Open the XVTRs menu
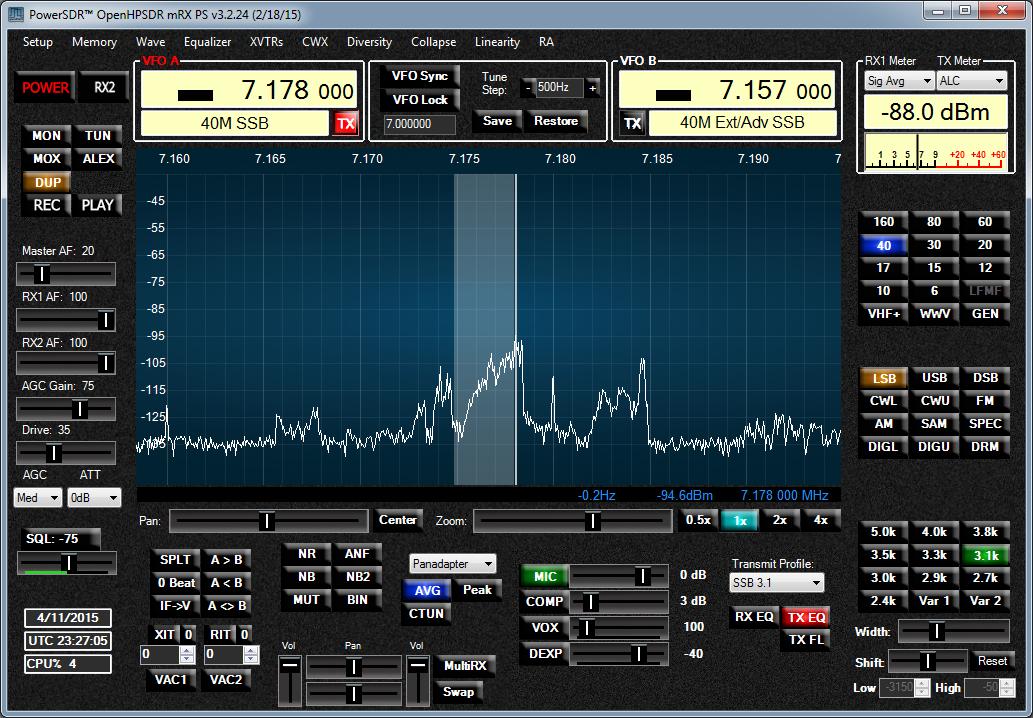The image size is (1033, 718). tap(266, 41)
